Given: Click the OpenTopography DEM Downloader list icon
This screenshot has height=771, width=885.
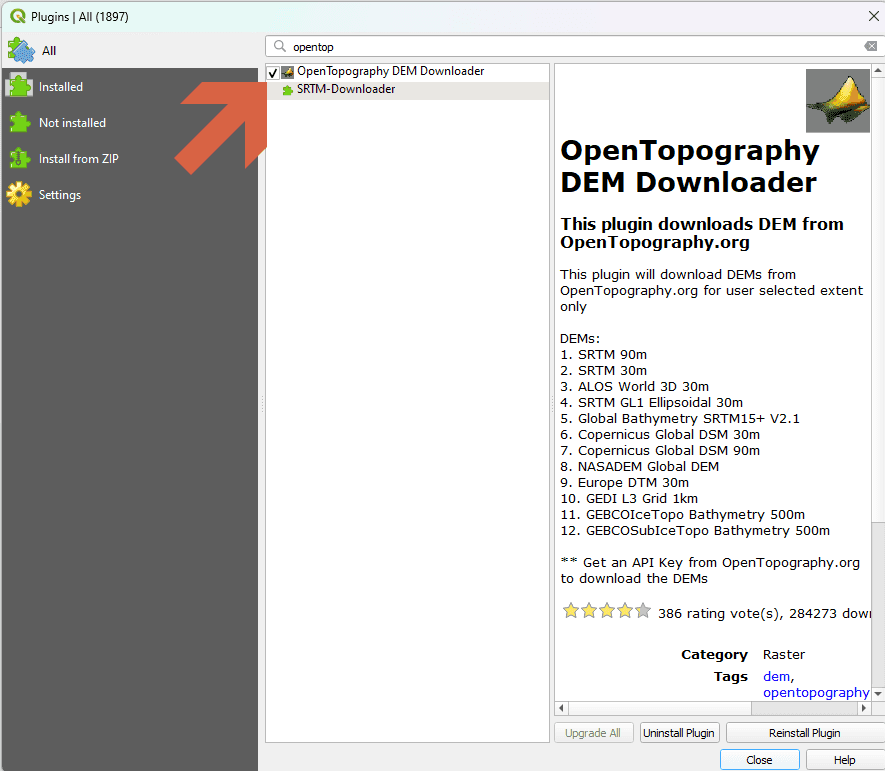Looking at the screenshot, I should click(x=288, y=72).
